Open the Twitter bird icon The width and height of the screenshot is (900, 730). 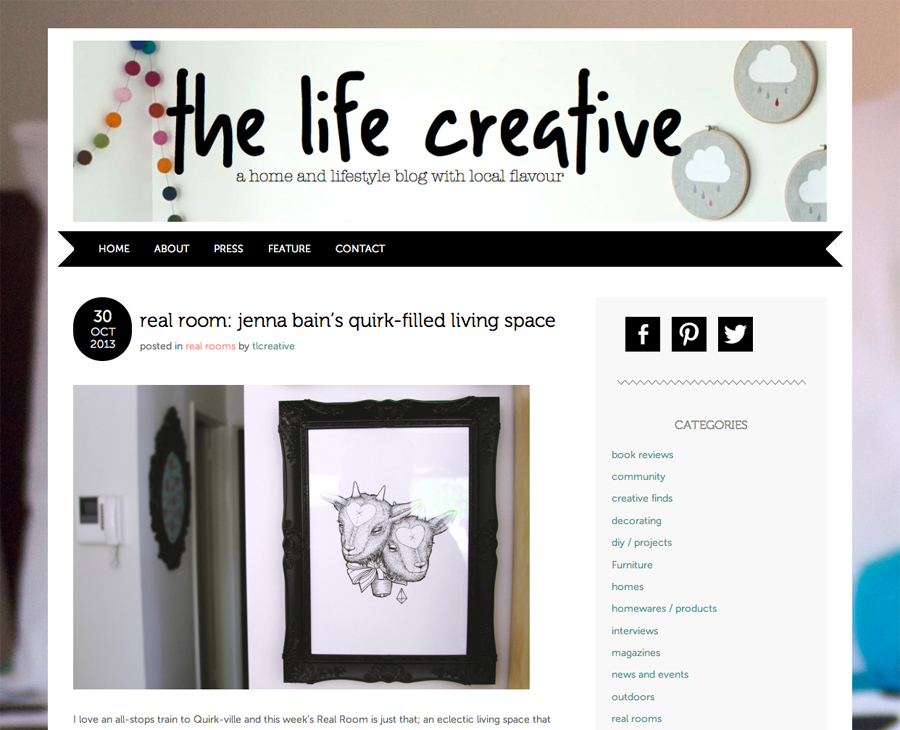[735, 334]
